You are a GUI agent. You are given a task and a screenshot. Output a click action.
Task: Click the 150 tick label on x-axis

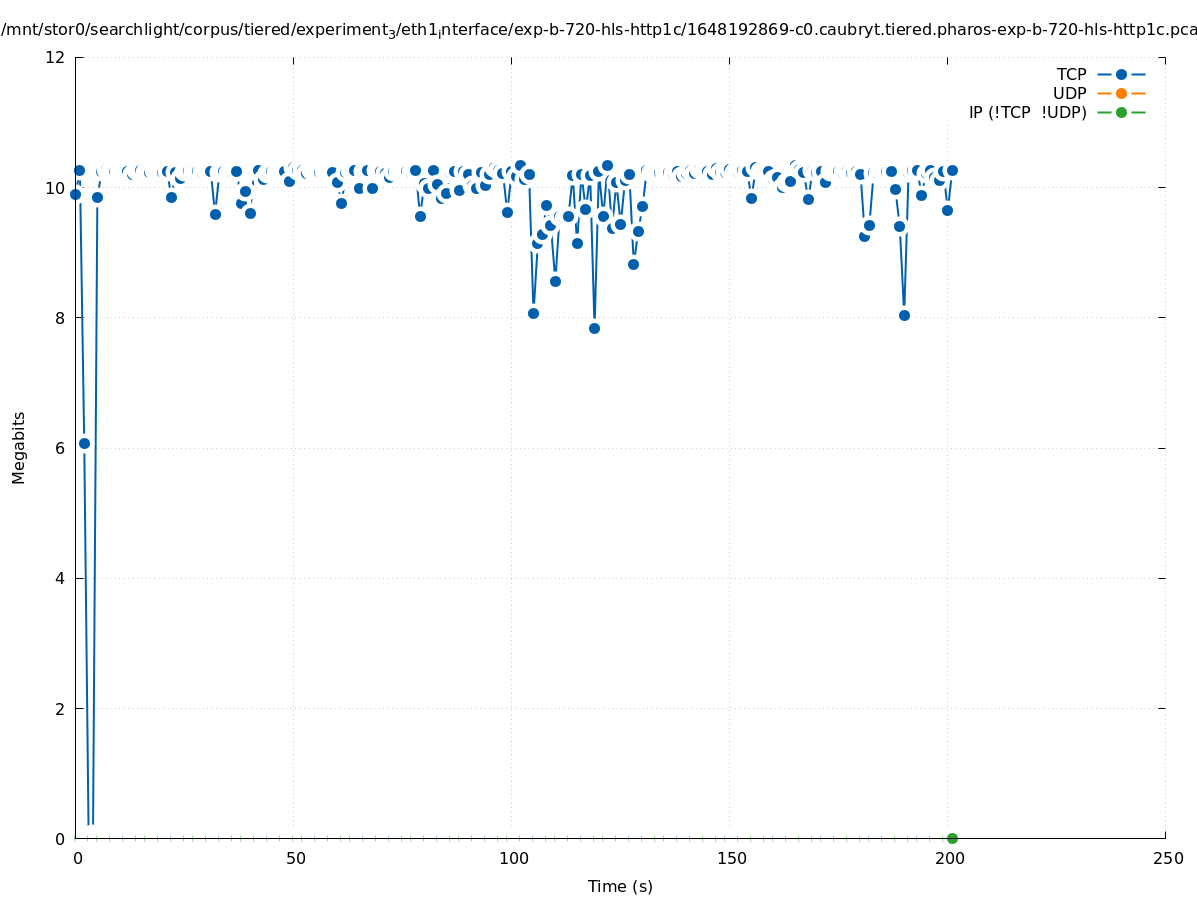(x=731, y=858)
